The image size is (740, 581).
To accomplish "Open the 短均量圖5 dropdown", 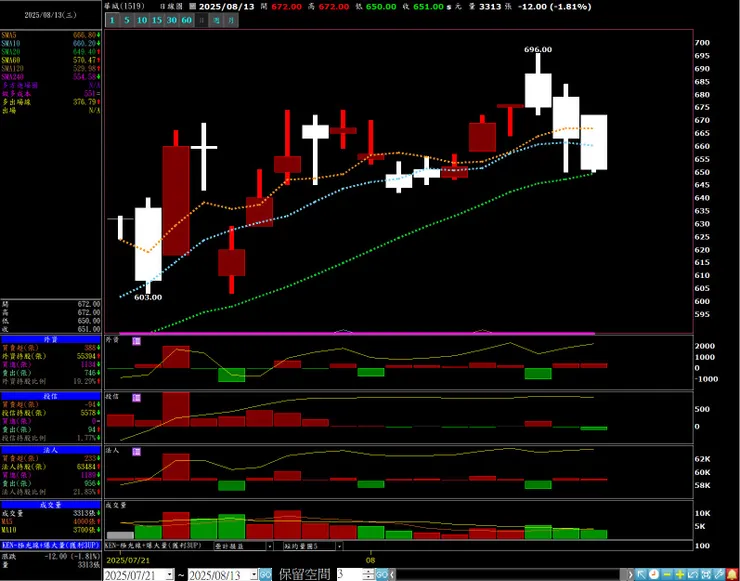I will [339, 546].
